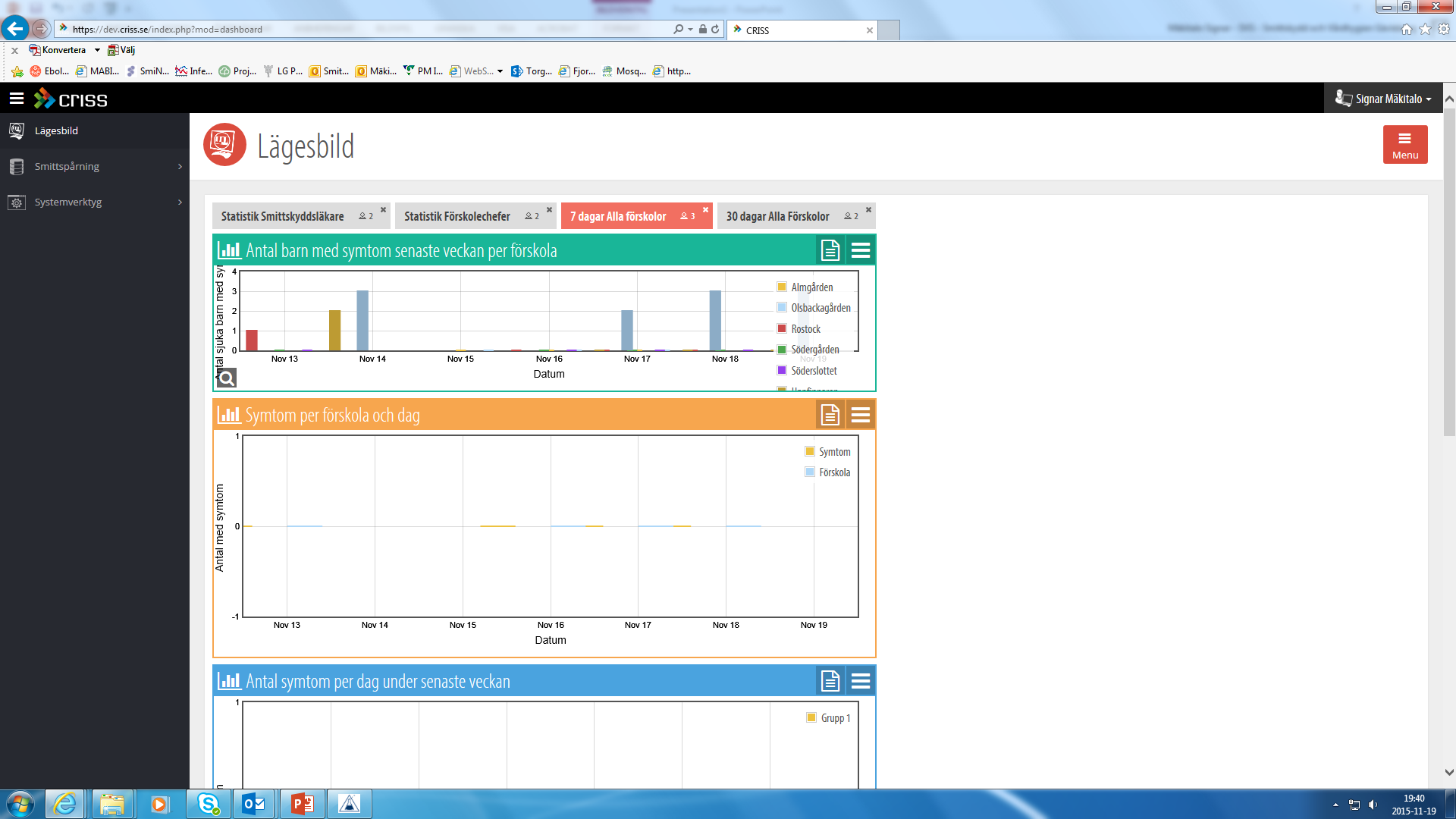Screen dimensions: 1456x819
Task: Close the Statistik Förskolechefer tab
Action: (549, 210)
